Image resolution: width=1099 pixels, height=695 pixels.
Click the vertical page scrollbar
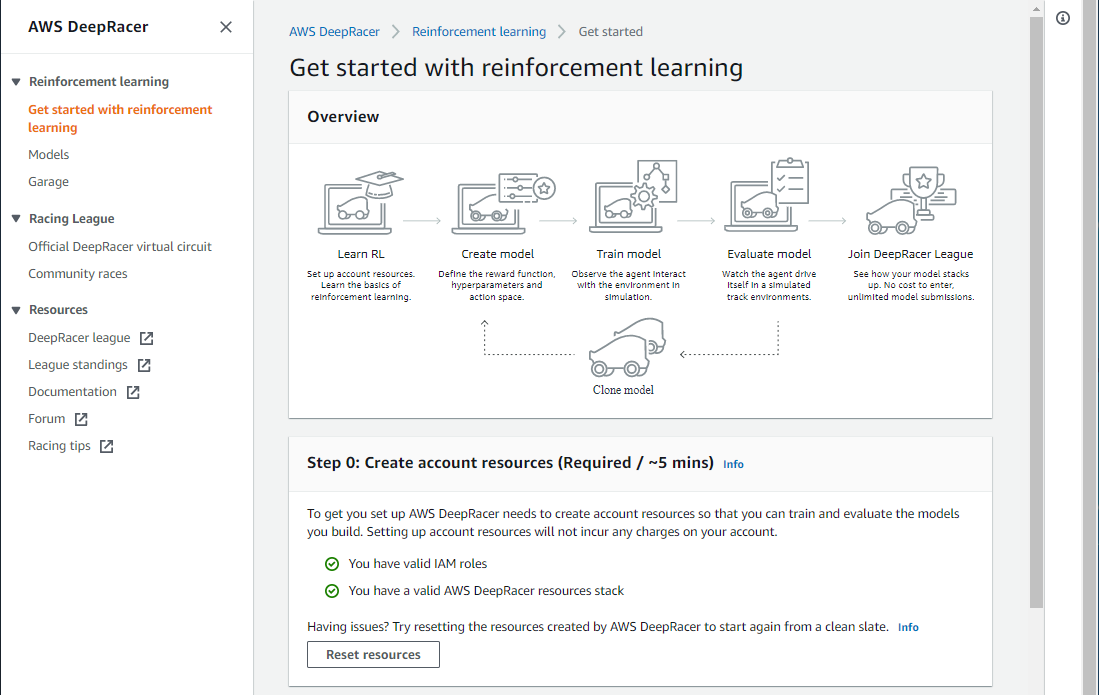(x=1036, y=300)
